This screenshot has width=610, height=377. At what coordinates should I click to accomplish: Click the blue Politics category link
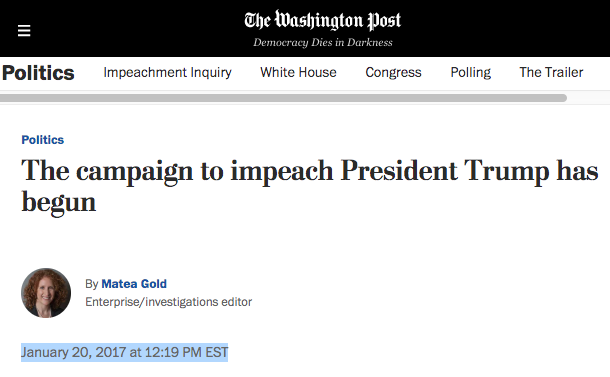click(43, 140)
